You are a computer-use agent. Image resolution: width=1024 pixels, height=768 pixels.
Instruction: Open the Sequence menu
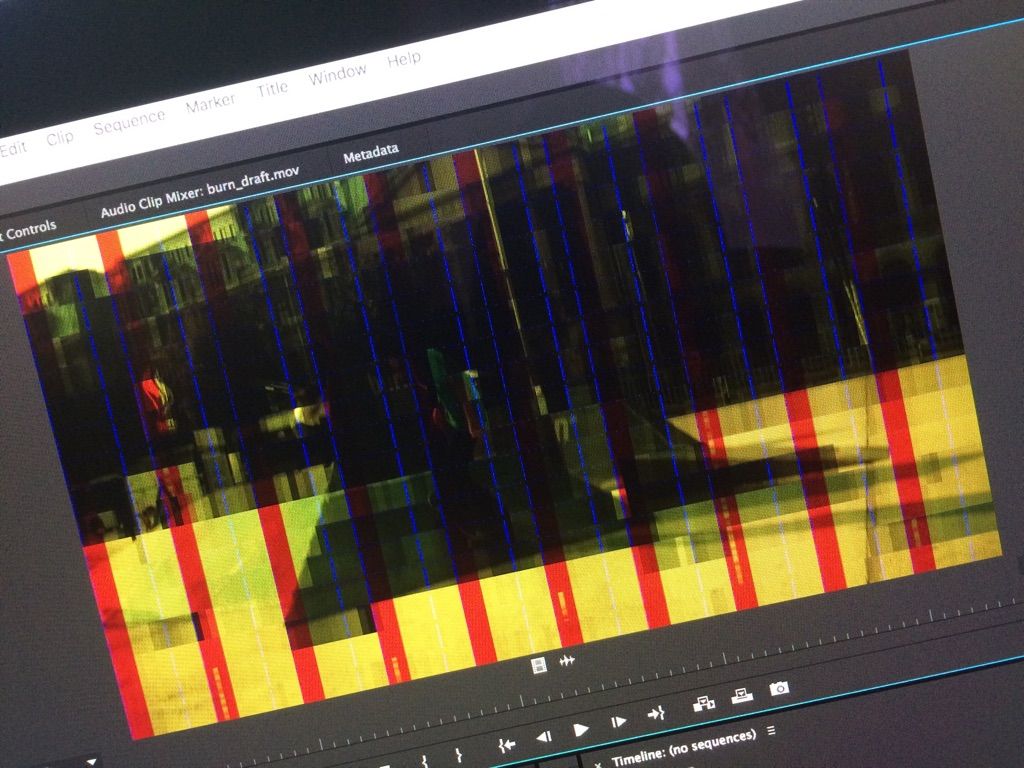tap(129, 121)
